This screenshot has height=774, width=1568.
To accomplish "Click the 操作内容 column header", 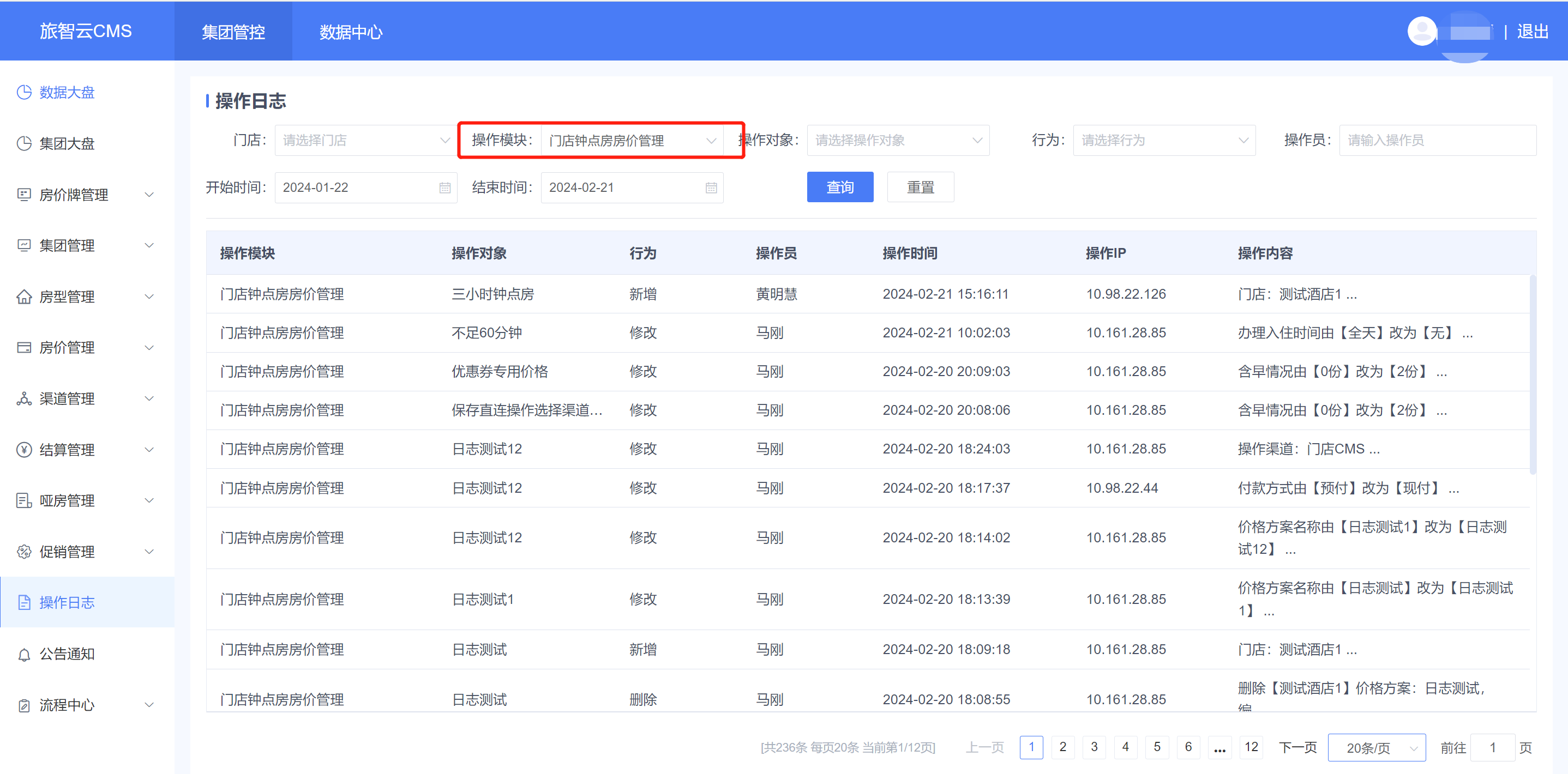I will click(x=1265, y=253).
